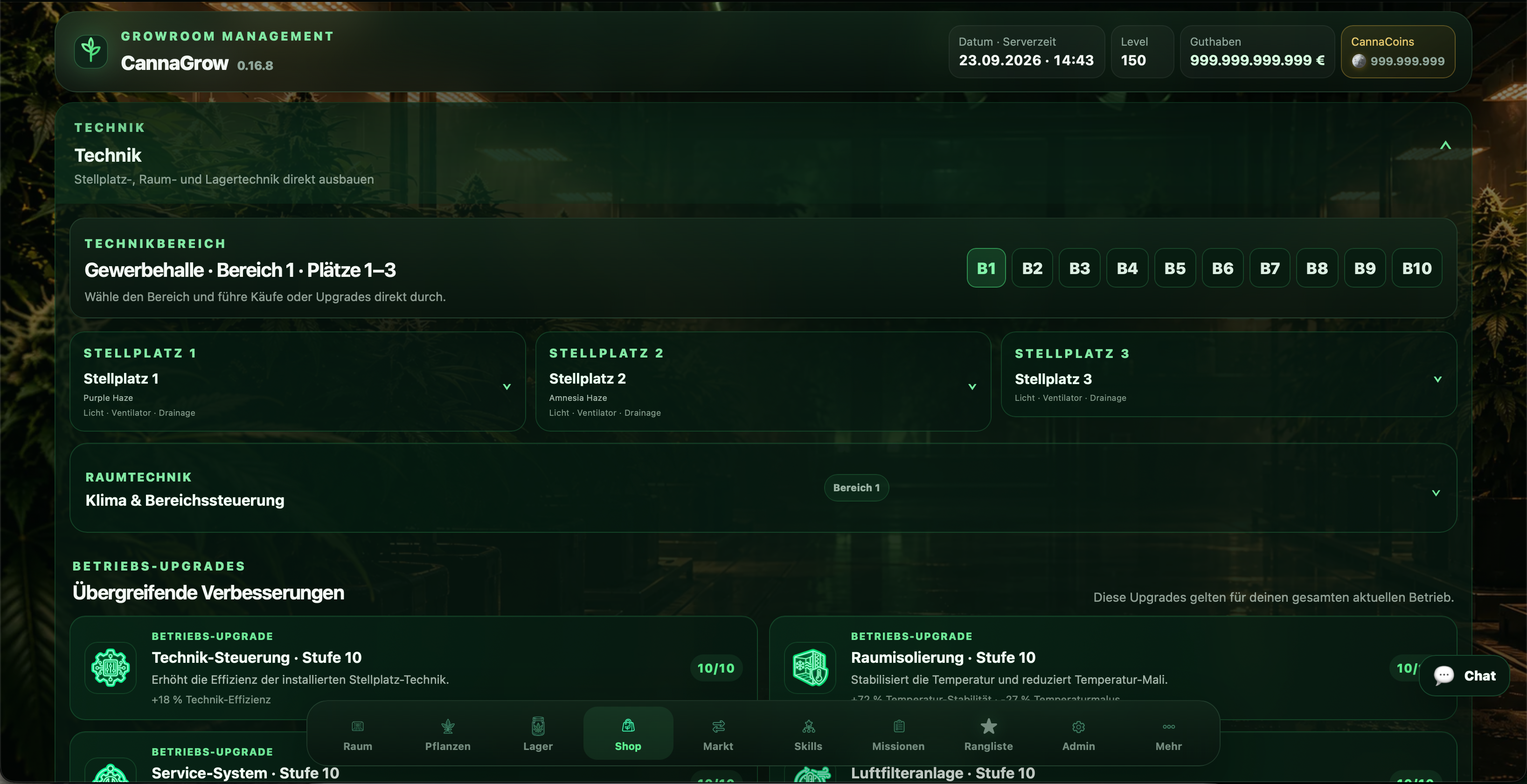Open the Missionen clipboard icon
Image resolution: width=1527 pixels, height=784 pixels.
(899, 726)
